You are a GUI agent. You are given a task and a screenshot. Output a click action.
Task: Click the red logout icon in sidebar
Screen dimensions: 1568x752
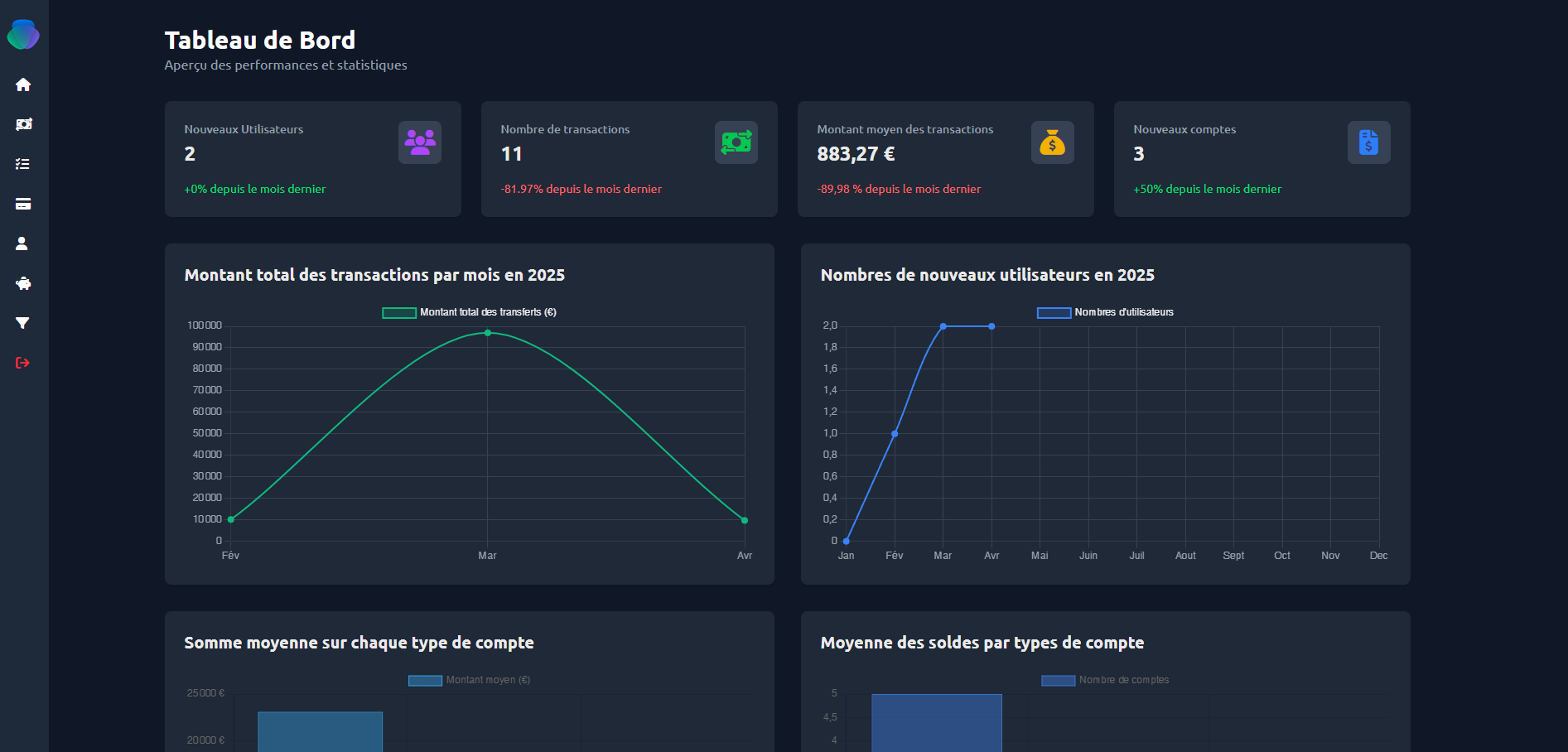[x=23, y=363]
